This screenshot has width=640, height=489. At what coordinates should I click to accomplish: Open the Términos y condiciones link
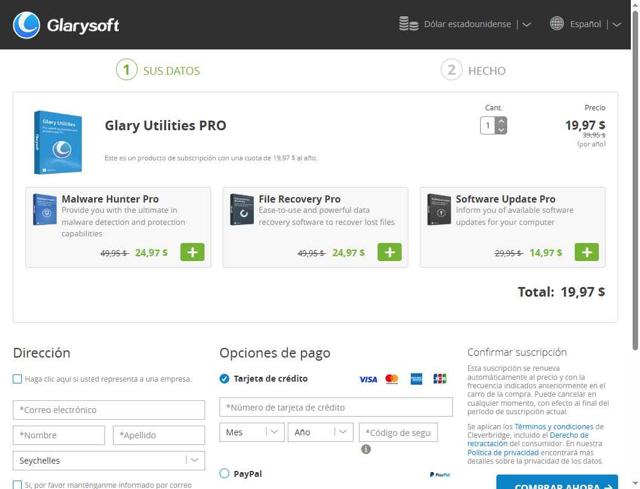point(553,426)
